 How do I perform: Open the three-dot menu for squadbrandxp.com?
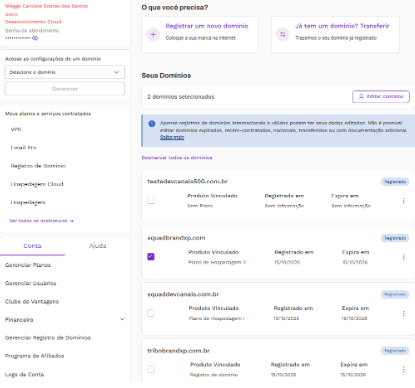coord(403,257)
